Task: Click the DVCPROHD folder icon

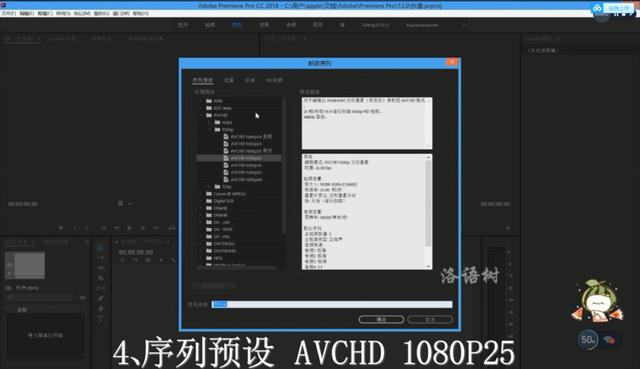Action: point(209,251)
